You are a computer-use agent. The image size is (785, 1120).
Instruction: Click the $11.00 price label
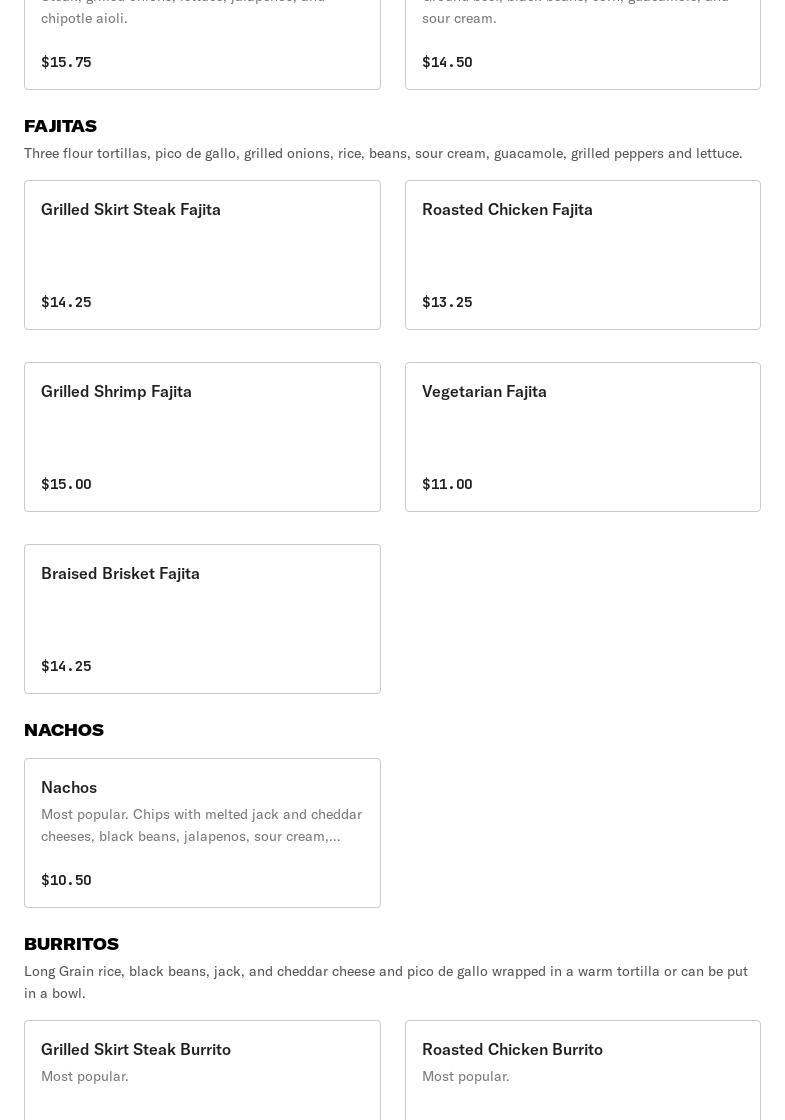(x=447, y=484)
